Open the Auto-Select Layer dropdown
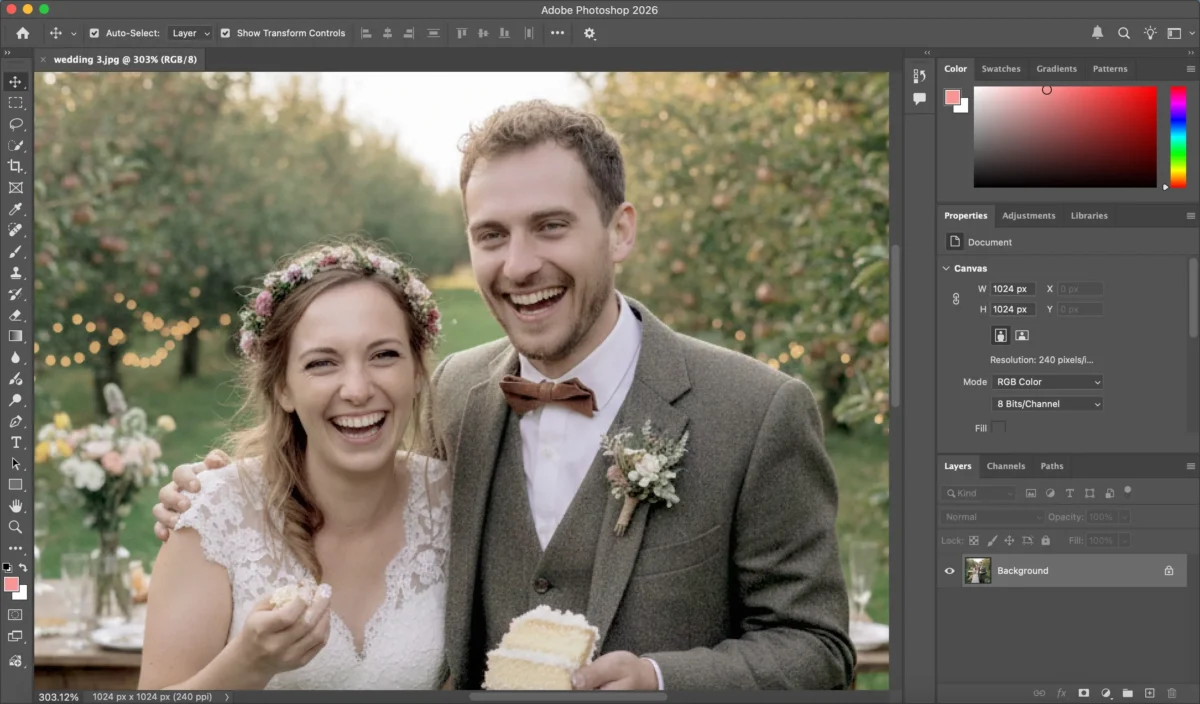1200x704 pixels. pos(190,33)
